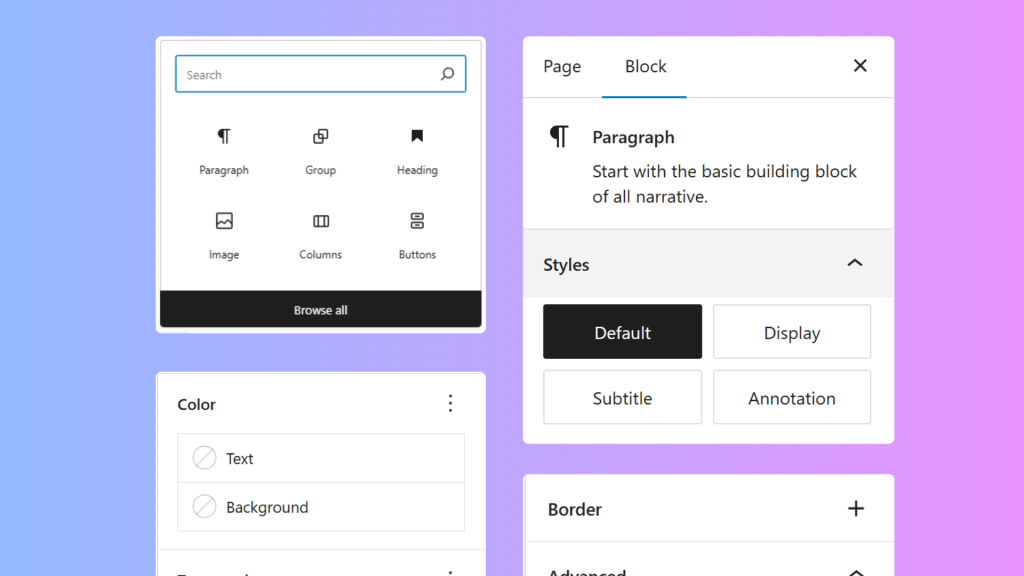Switch to the Display style
The image size is (1024, 576).
pyautogui.click(x=792, y=332)
